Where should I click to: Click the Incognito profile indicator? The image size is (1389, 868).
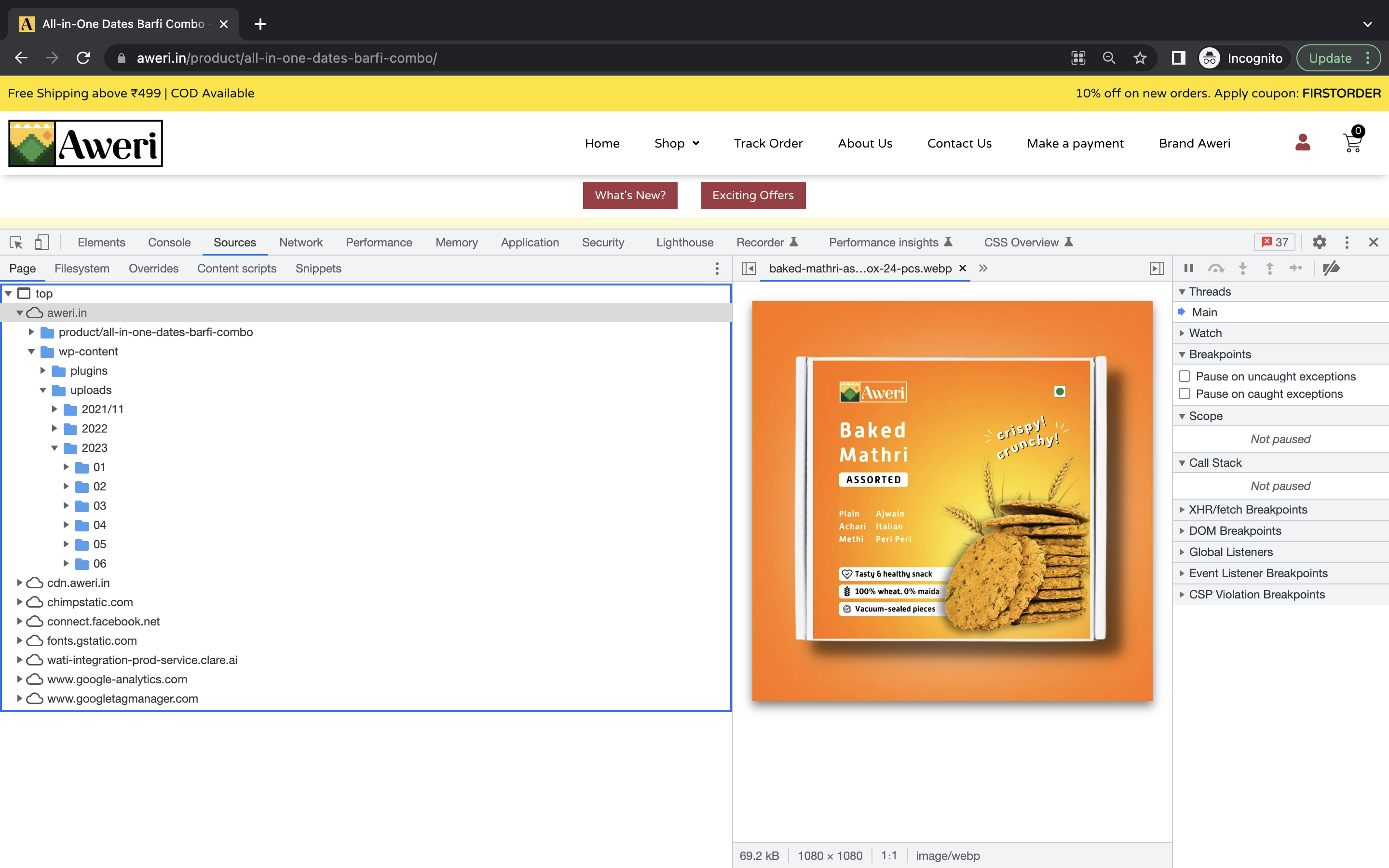click(1243, 58)
